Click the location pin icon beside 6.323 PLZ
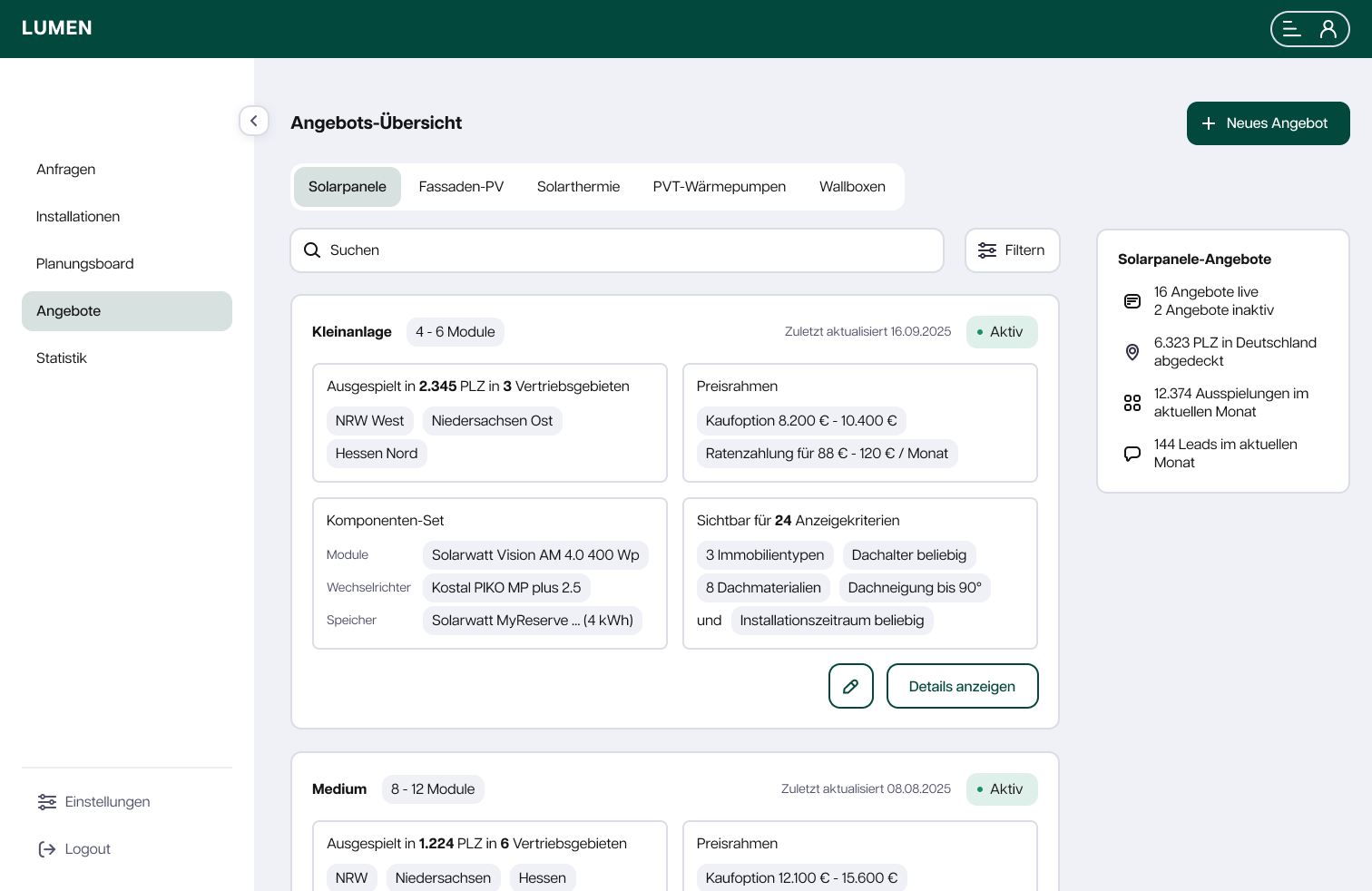The height and width of the screenshot is (891, 1372). point(1132,352)
